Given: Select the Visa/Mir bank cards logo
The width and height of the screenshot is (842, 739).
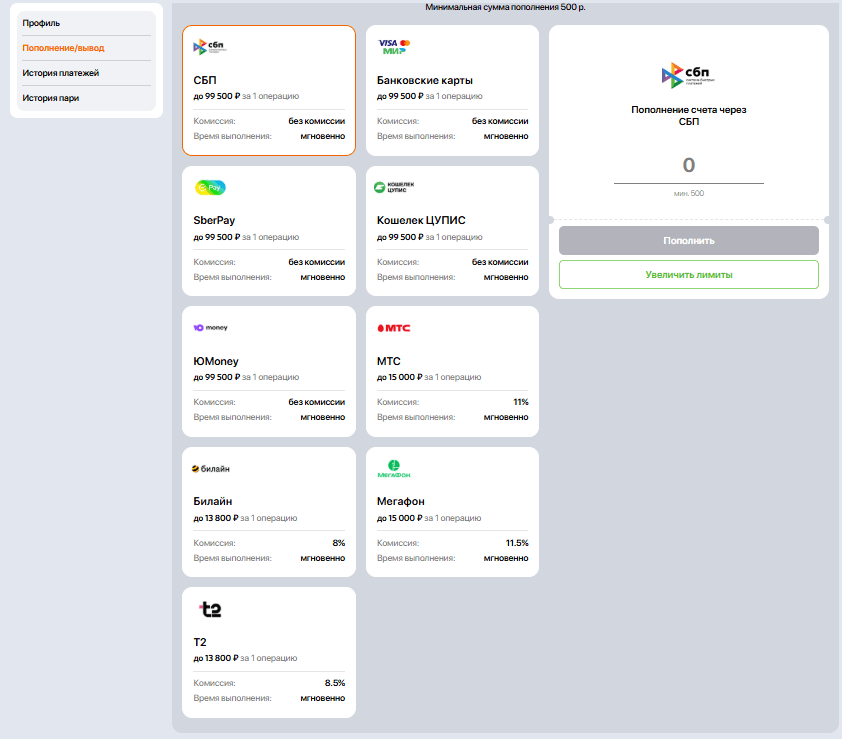Looking at the screenshot, I should pyautogui.click(x=394, y=46).
